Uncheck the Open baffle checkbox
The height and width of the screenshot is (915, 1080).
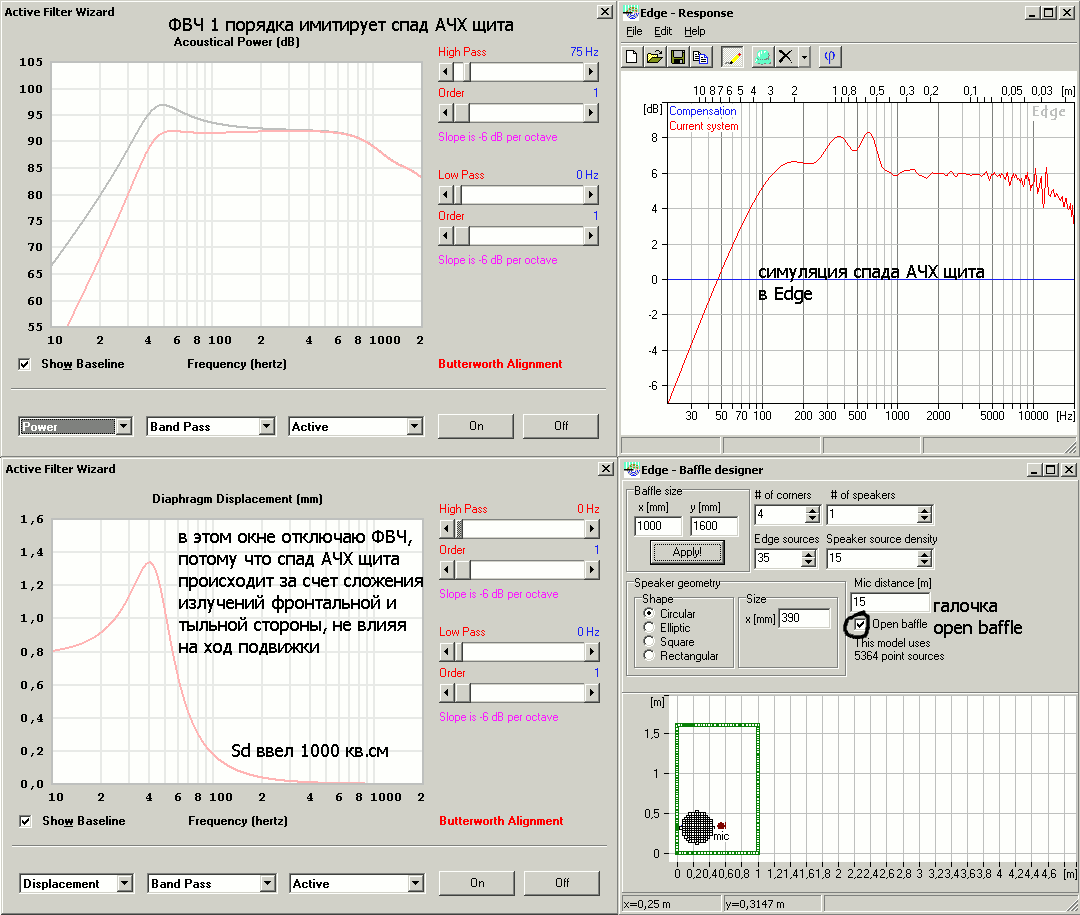(x=860, y=624)
